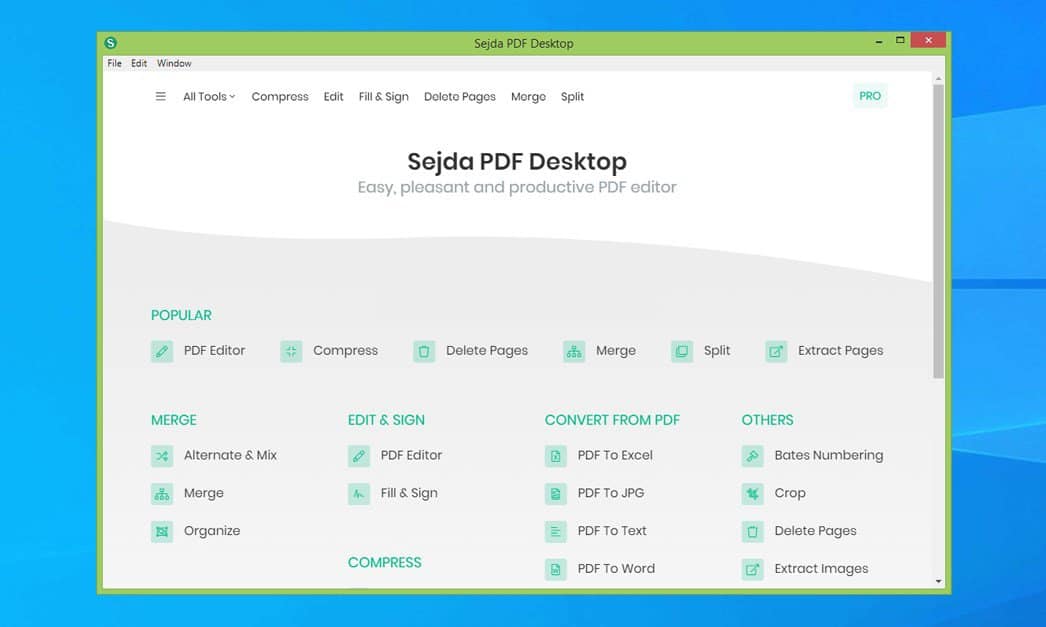Viewport: 1046px width, 627px height.
Task: Click the PRO upgrade button
Action: click(870, 96)
